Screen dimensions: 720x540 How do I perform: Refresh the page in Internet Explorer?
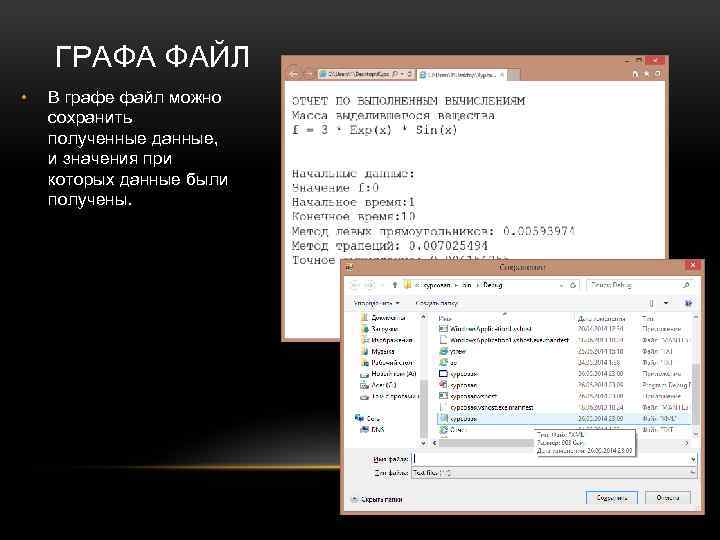pos(409,74)
